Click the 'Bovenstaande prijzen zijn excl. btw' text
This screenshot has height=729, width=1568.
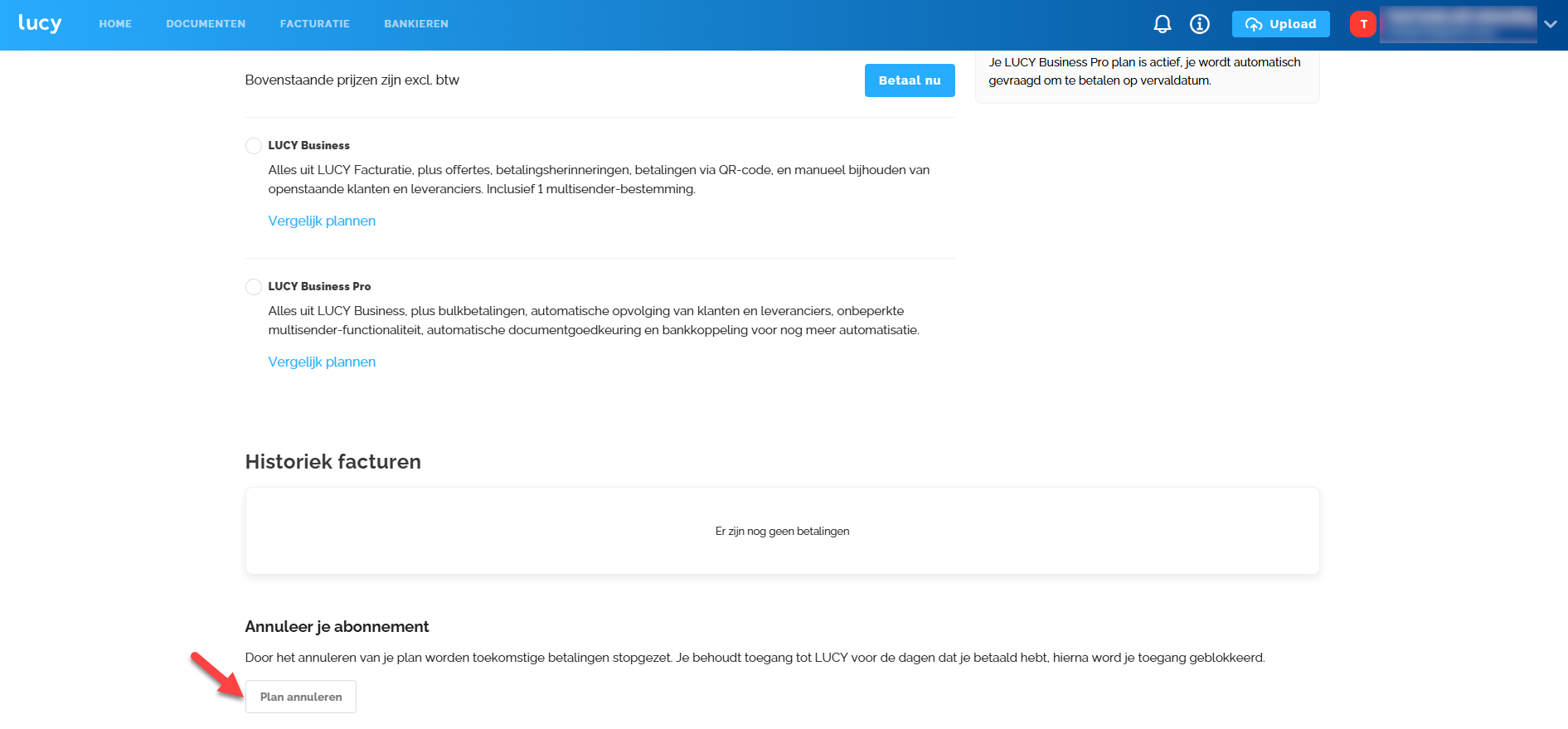pyautogui.click(x=352, y=80)
